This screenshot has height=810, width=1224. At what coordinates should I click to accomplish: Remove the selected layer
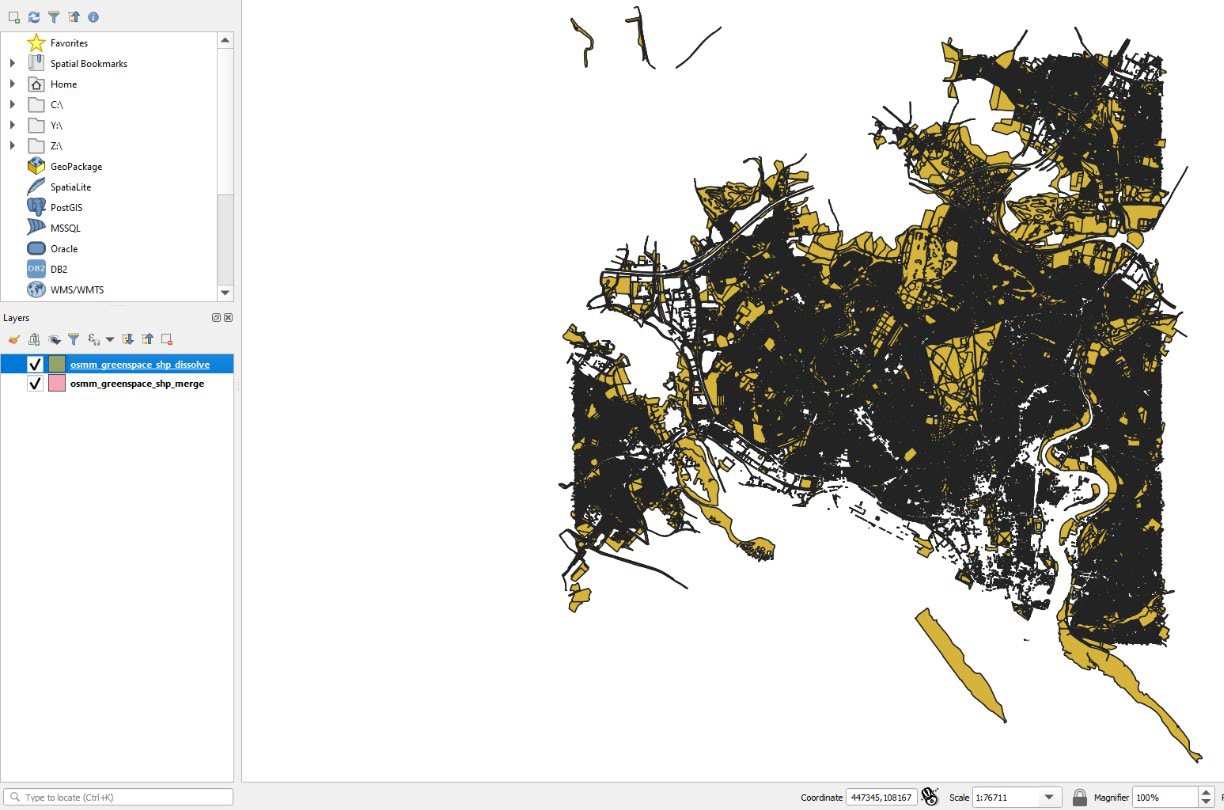tap(167, 339)
